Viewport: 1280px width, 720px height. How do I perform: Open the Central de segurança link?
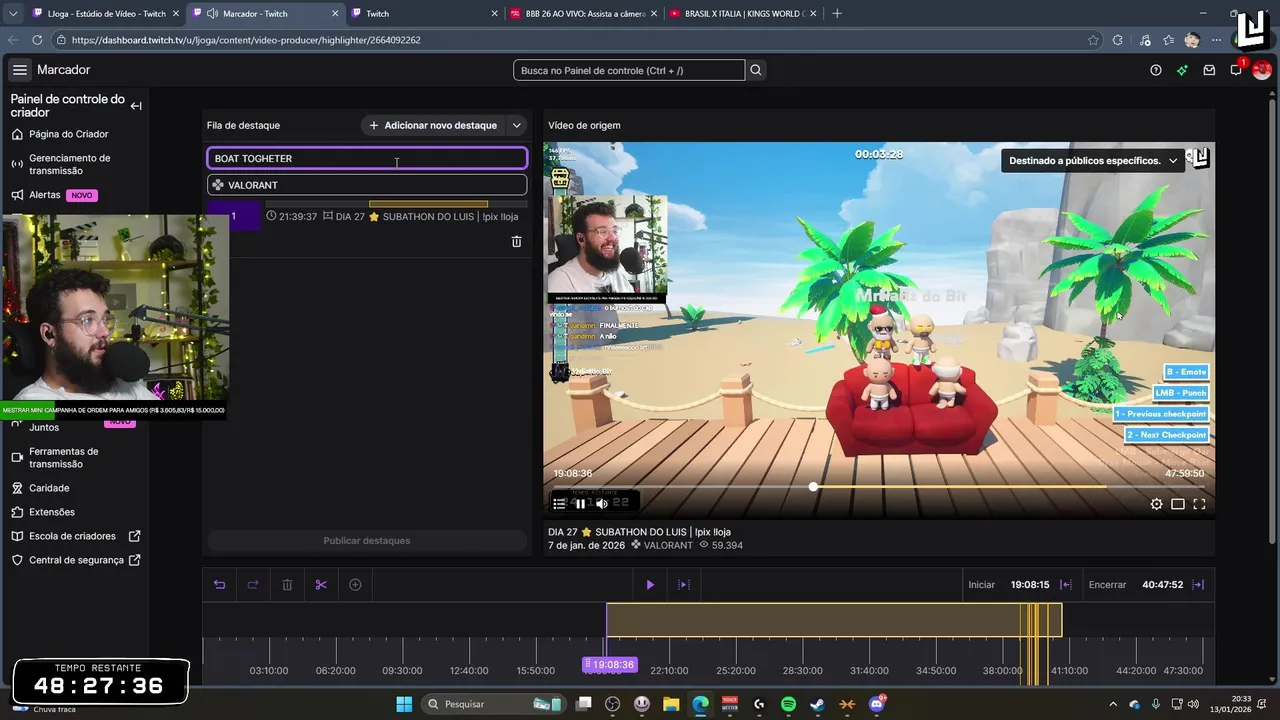coord(76,560)
